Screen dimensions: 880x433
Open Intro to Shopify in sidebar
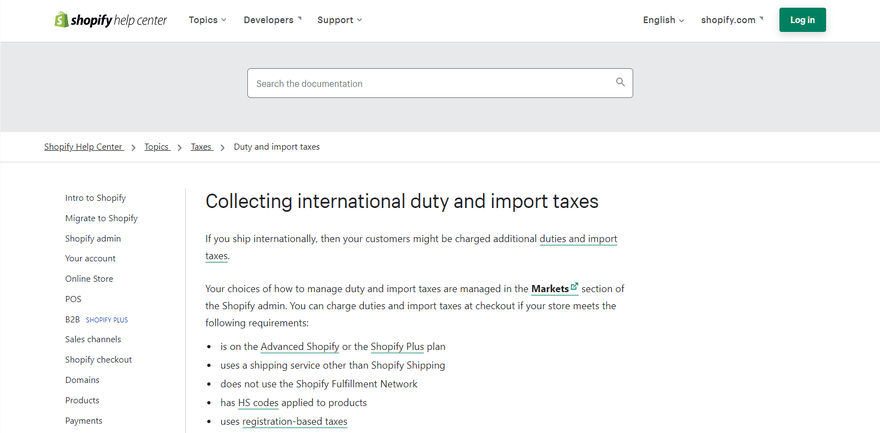tap(95, 198)
